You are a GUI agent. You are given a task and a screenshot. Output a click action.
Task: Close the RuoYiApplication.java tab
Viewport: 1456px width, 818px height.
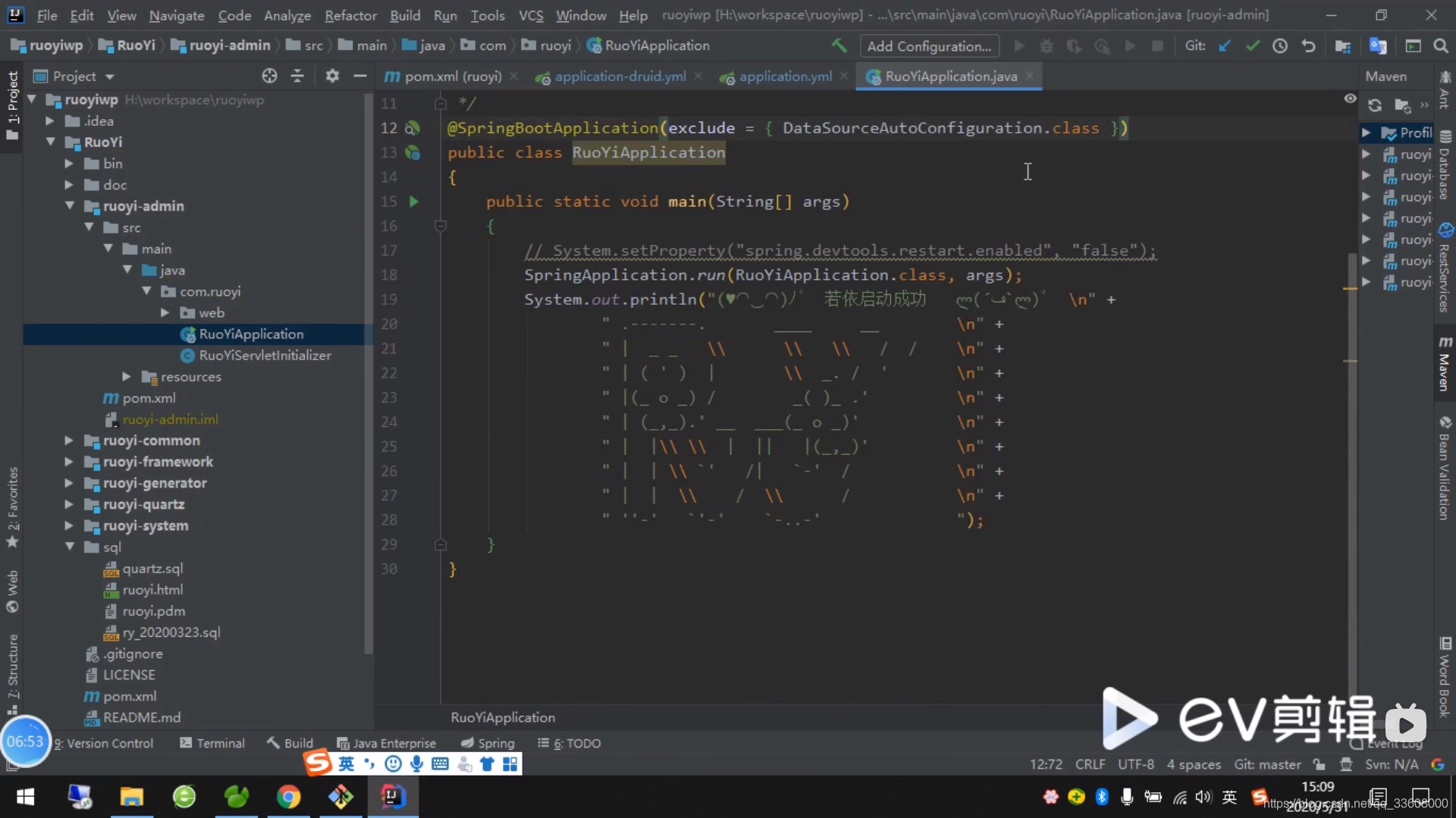point(1029,76)
